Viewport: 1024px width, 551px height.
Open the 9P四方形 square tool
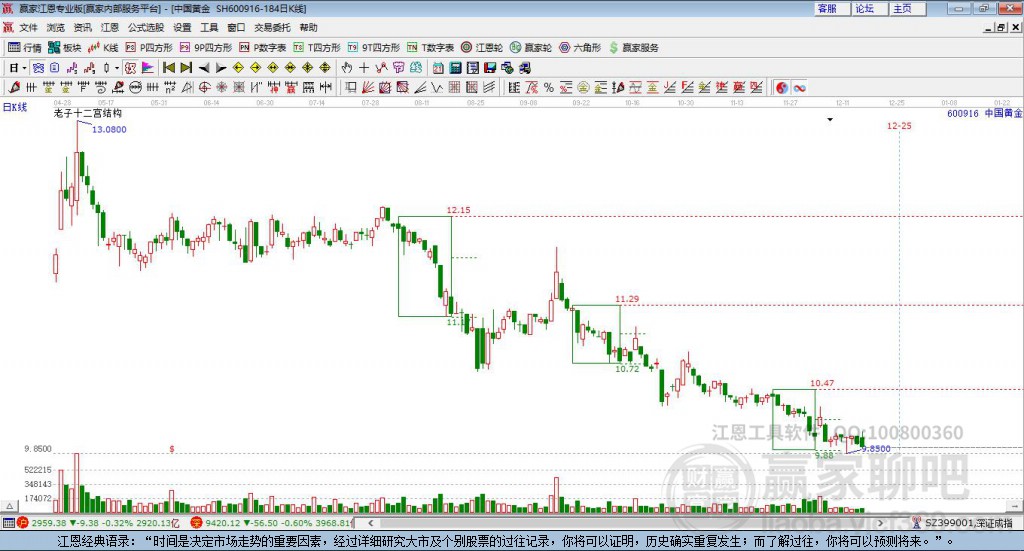coord(206,48)
